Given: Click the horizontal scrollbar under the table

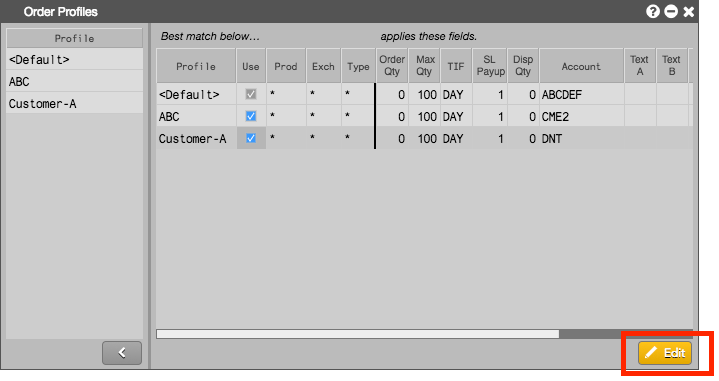Looking at the screenshot, I should click(358, 334).
